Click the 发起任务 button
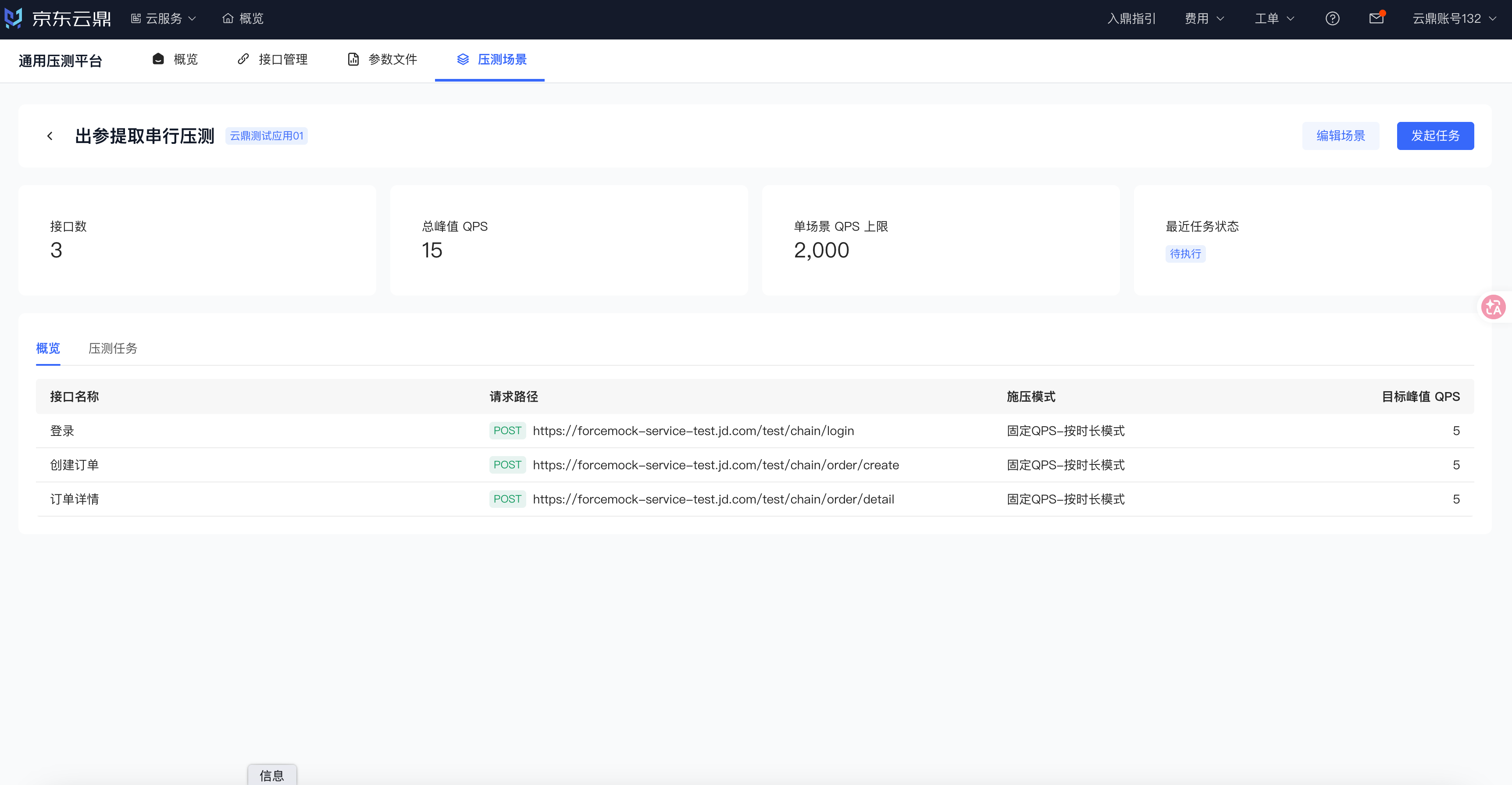 click(1434, 136)
